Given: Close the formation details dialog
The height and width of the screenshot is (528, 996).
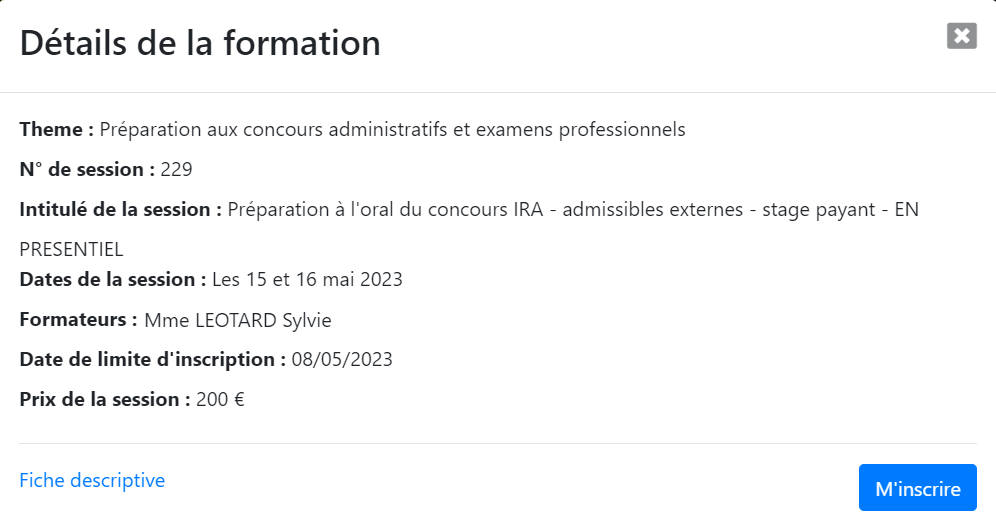Looking at the screenshot, I should 962,36.
